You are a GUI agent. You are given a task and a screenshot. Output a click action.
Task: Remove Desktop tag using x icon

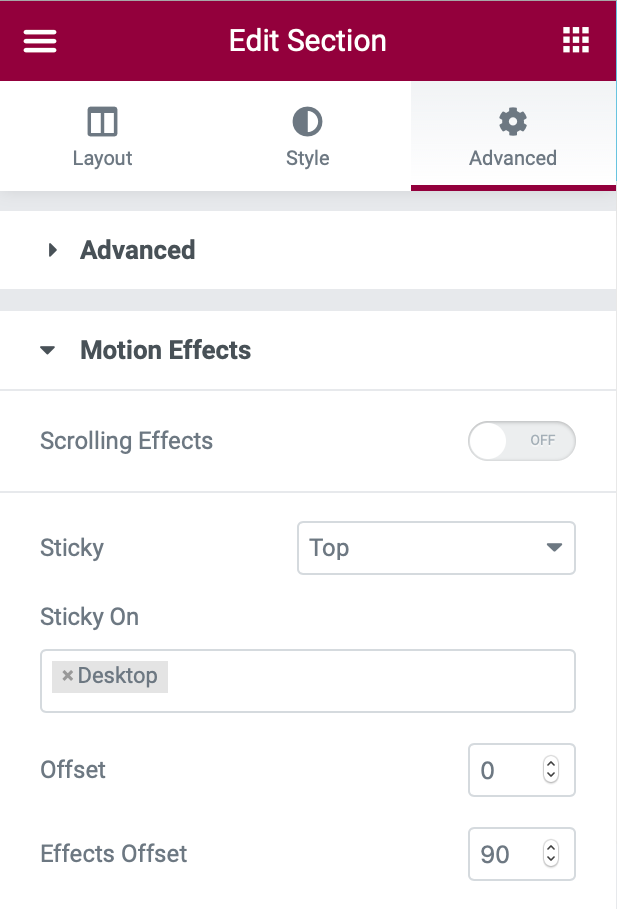click(x=68, y=676)
